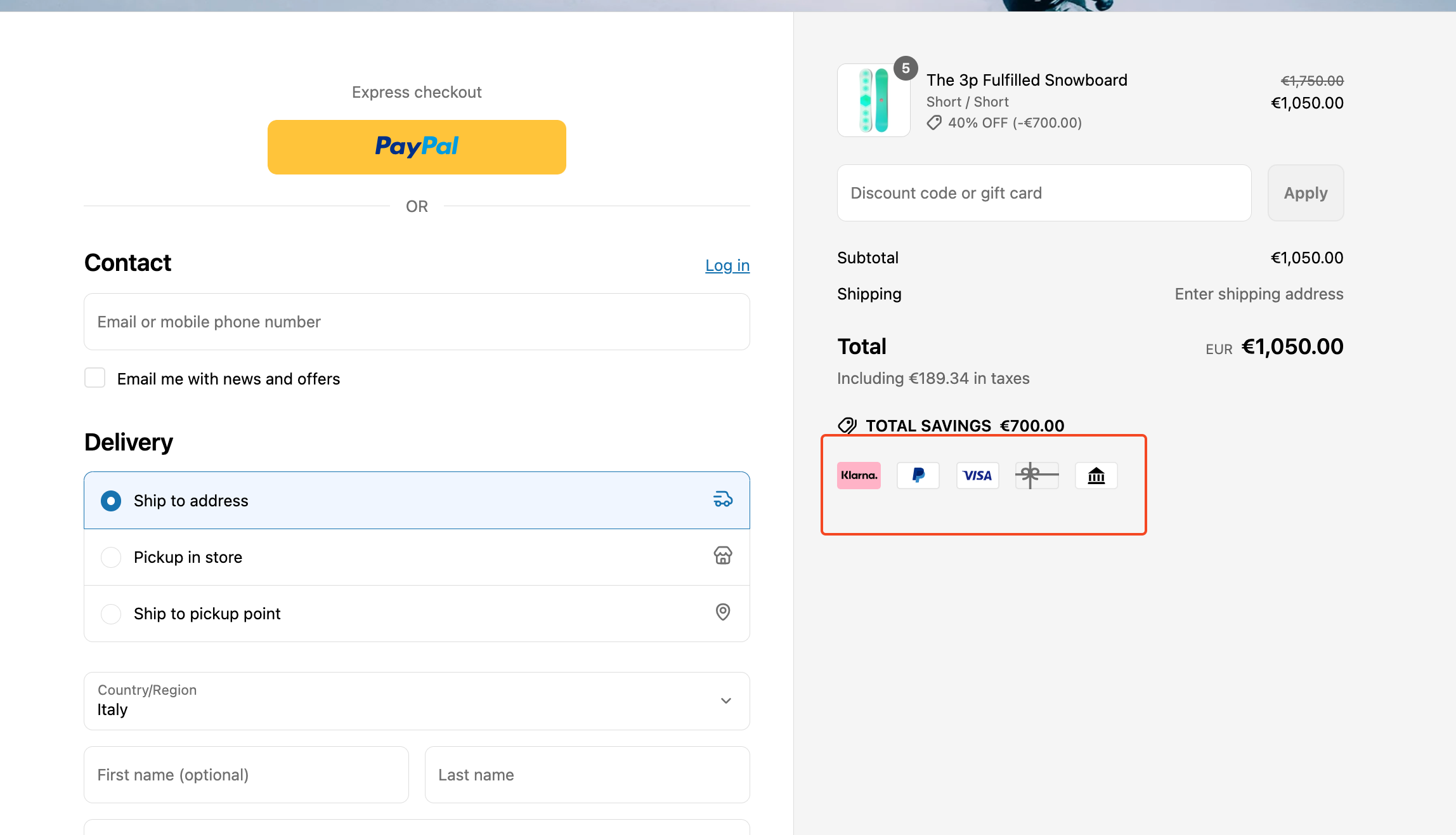The image size is (1456, 835).
Task: Click the PayPal payment method icon
Action: [x=918, y=475]
